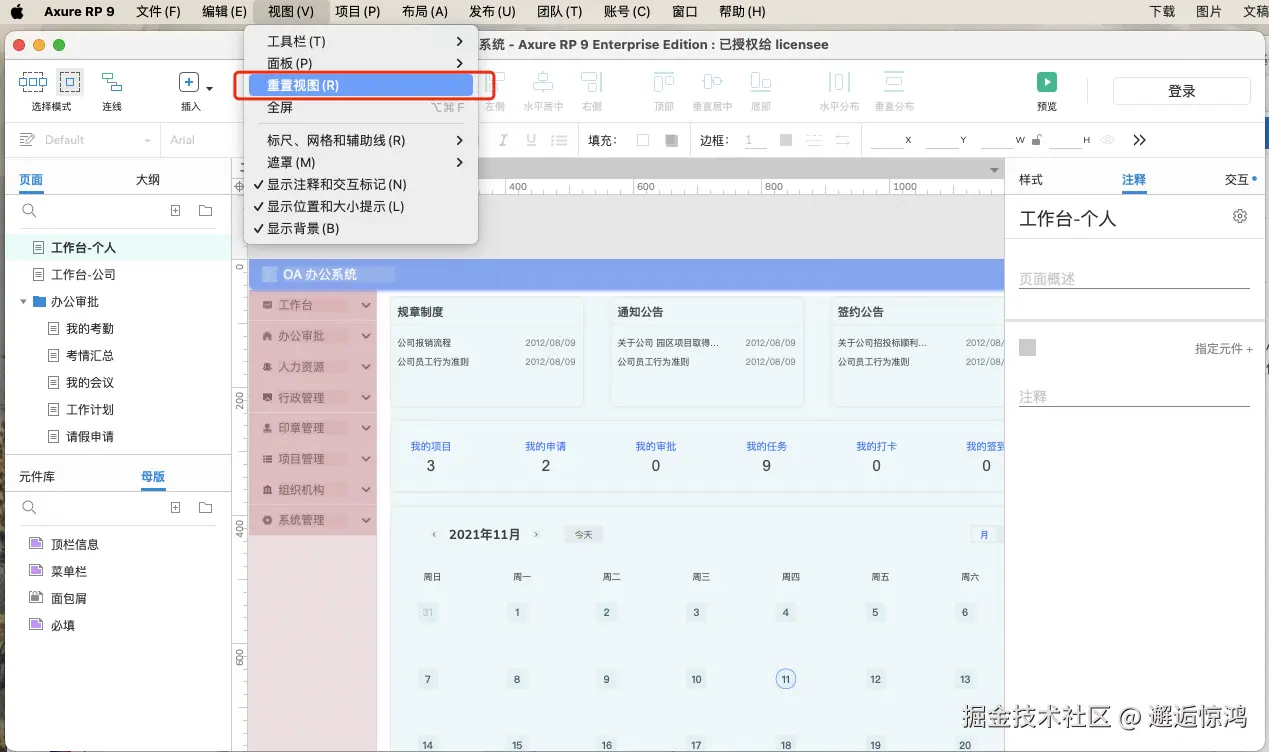This screenshot has width=1269, height=752.
Task: Open the dropdown arrow beside 插入
Action: pos(210,88)
